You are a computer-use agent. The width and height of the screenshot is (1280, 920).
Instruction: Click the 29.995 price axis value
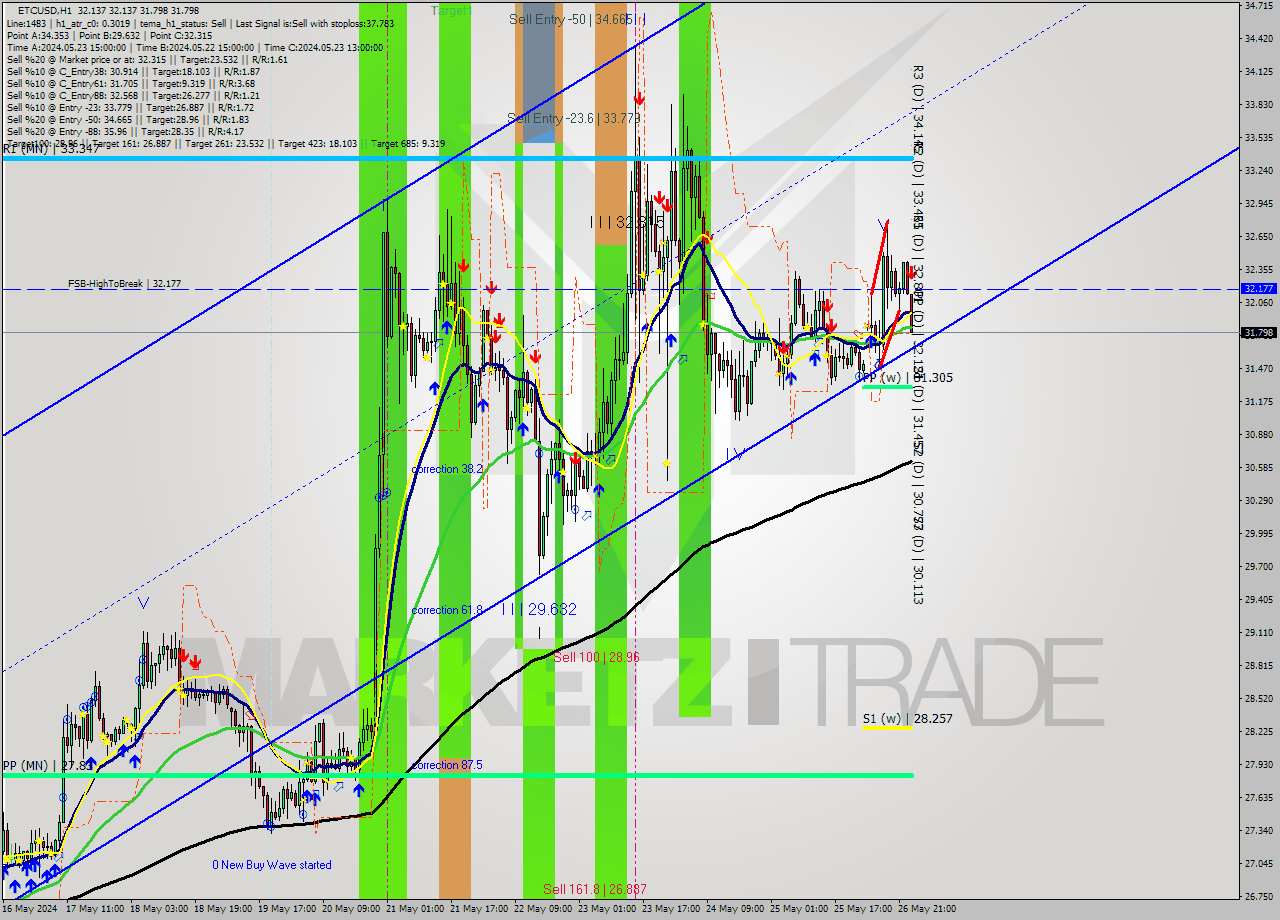pos(1258,533)
